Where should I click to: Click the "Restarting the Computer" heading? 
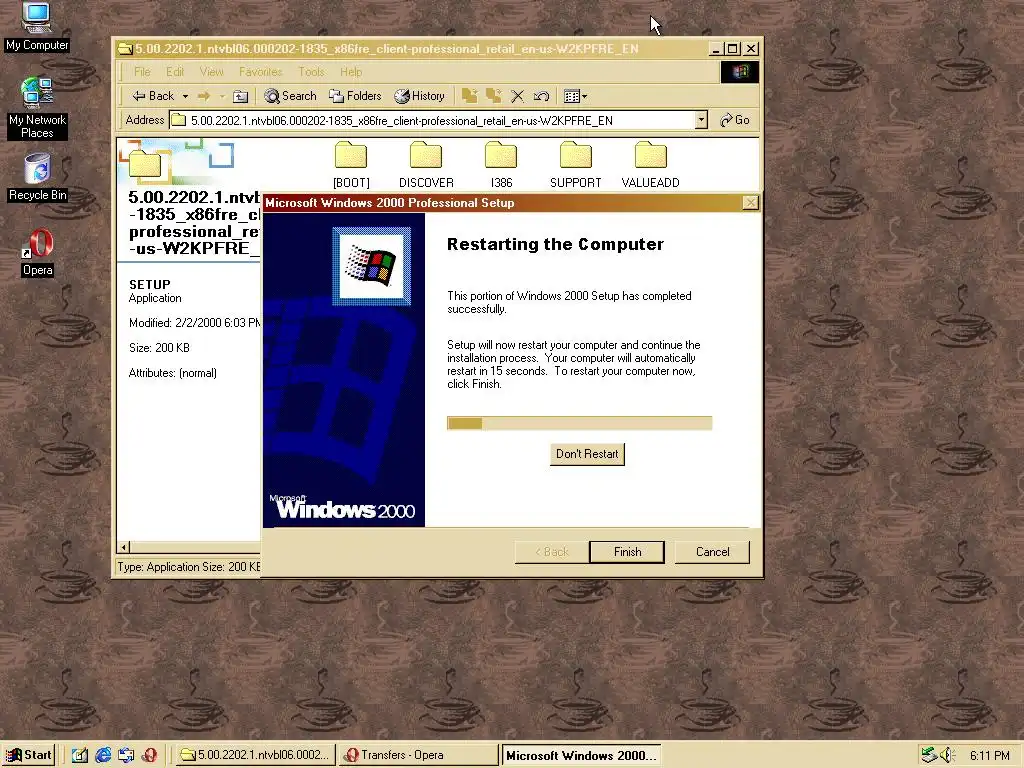555,244
